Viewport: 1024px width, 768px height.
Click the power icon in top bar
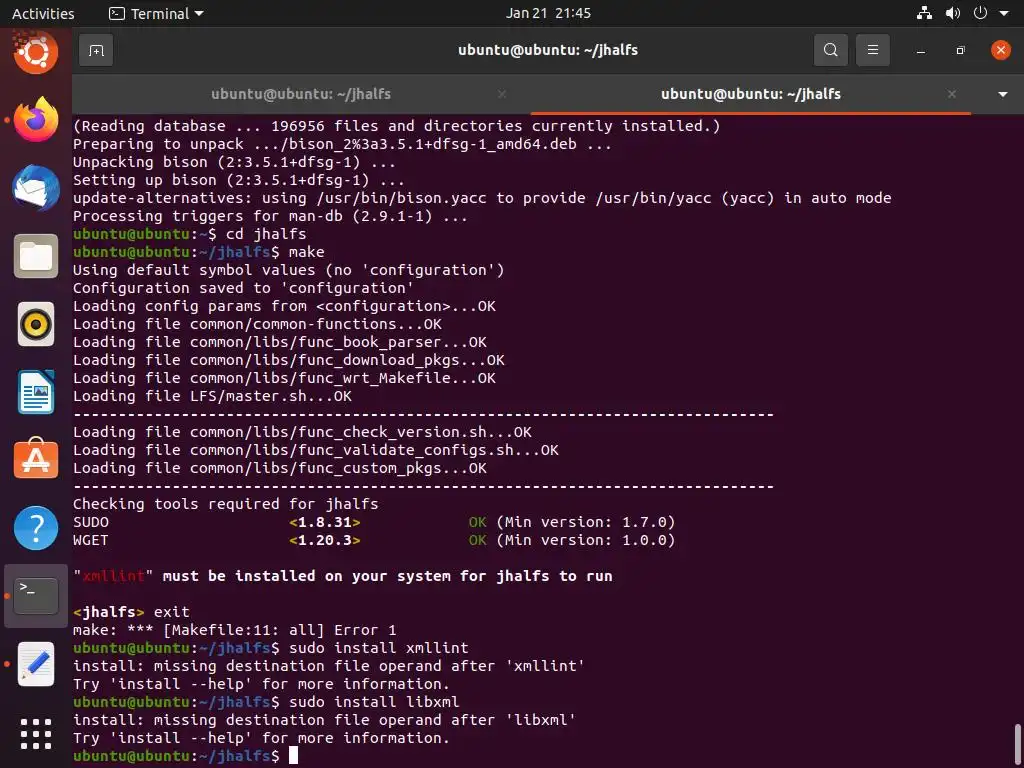point(980,13)
